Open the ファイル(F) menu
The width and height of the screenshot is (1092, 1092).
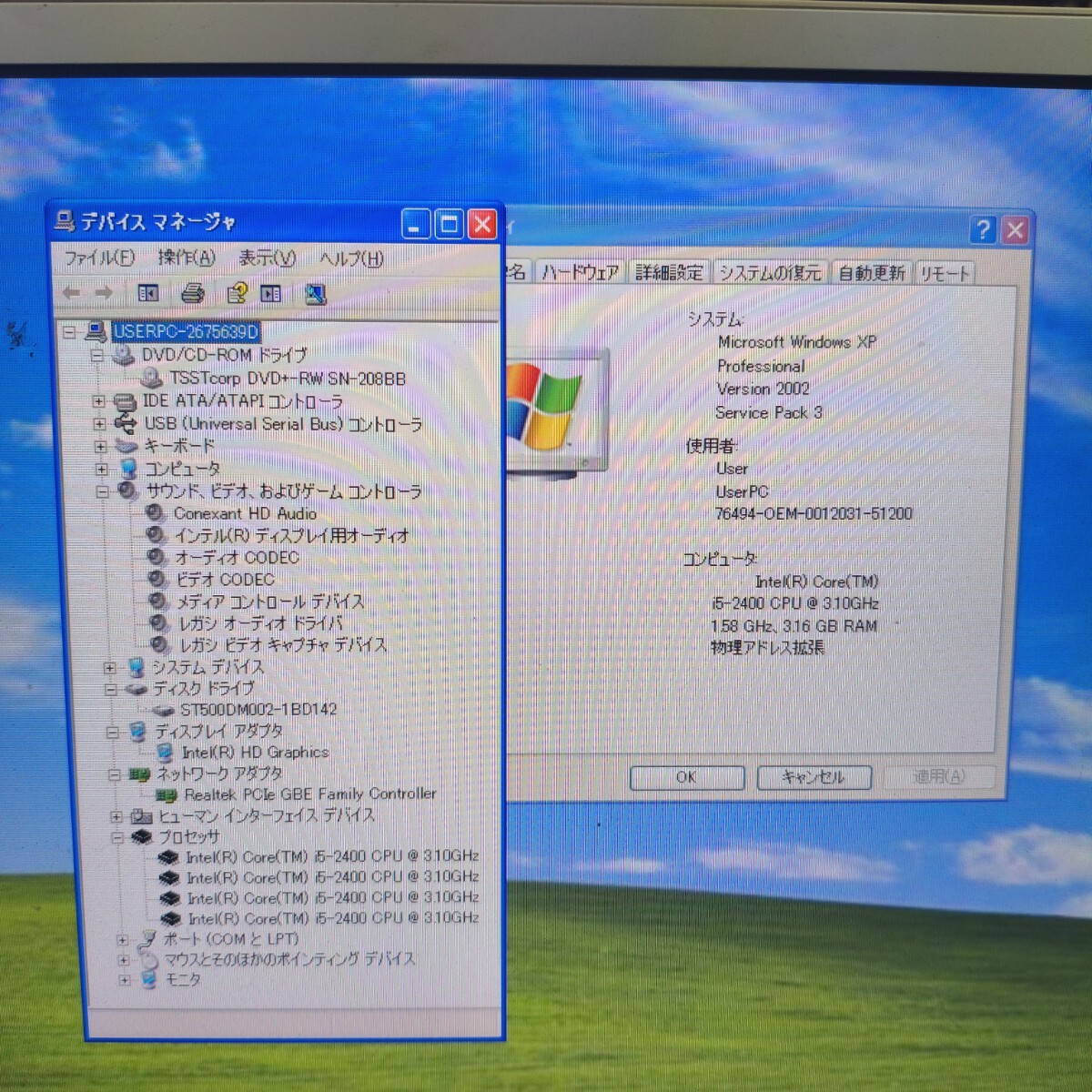[x=99, y=258]
